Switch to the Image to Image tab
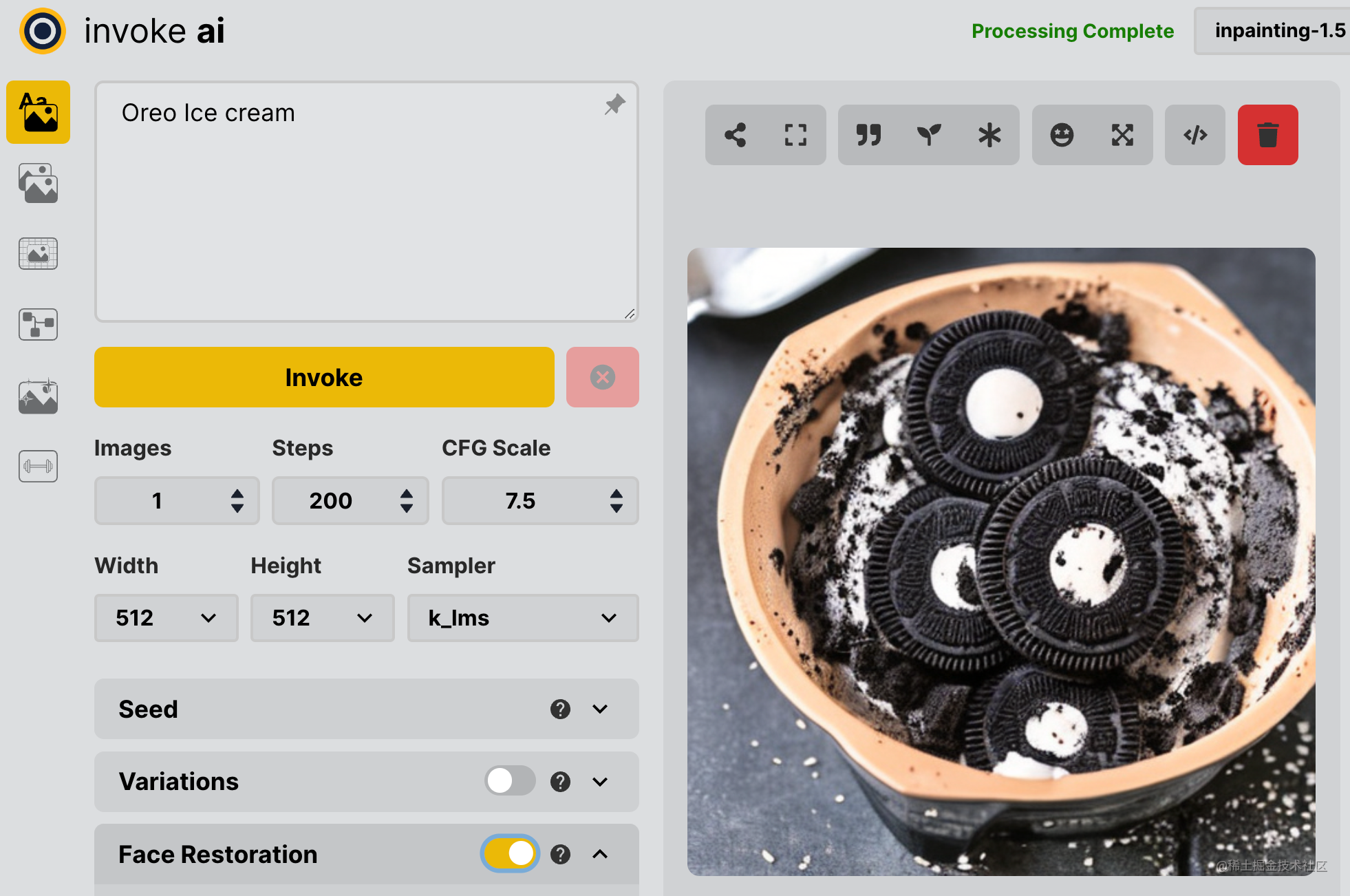This screenshot has height=896, width=1350. pos(38,183)
